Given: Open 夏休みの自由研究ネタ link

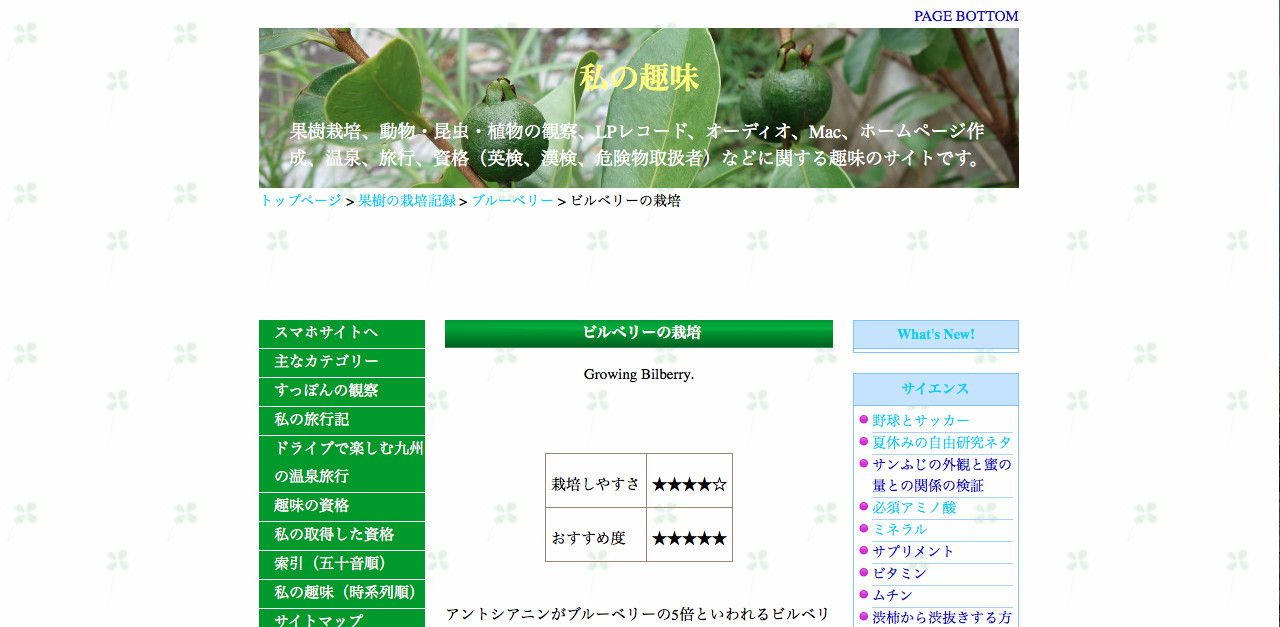Looking at the screenshot, I should coord(941,442).
